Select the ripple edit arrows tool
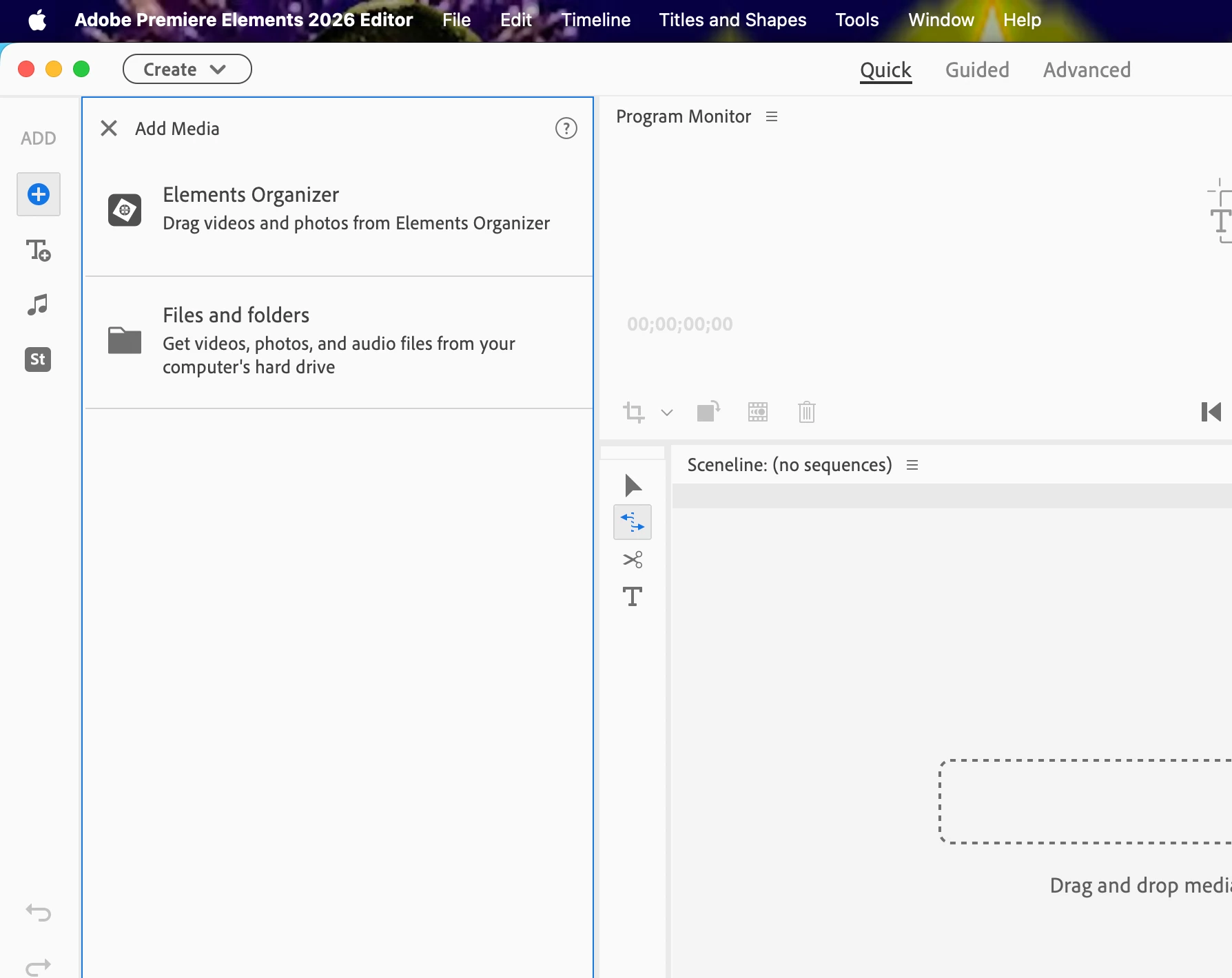The width and height of the screenshot is (1232, 978). (633, 522)
